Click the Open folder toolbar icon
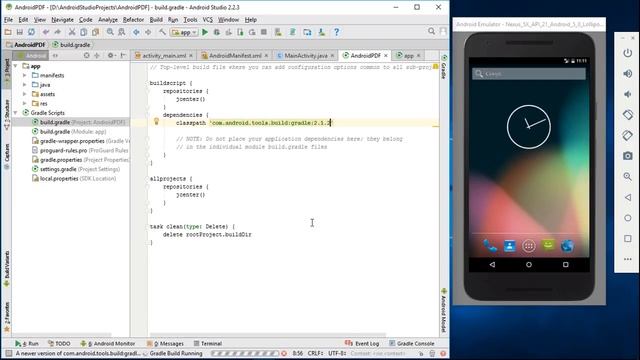This screenshot has width=640, height=360. tap(8, 32)
